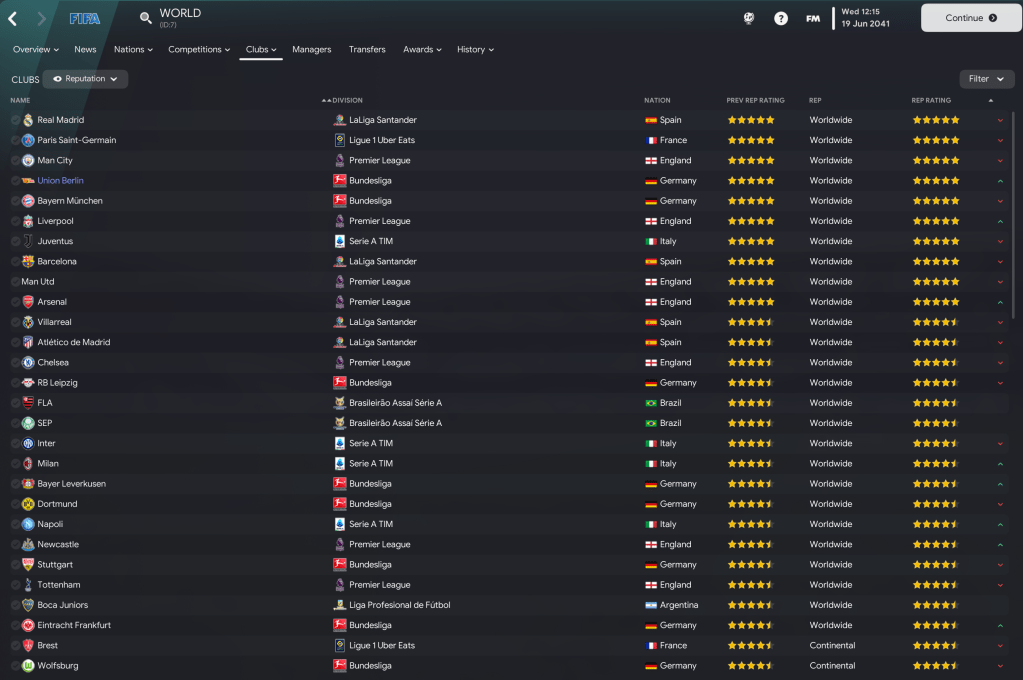Click the FIFA logo in header
1023x680 pixels.
pos(85,18)
